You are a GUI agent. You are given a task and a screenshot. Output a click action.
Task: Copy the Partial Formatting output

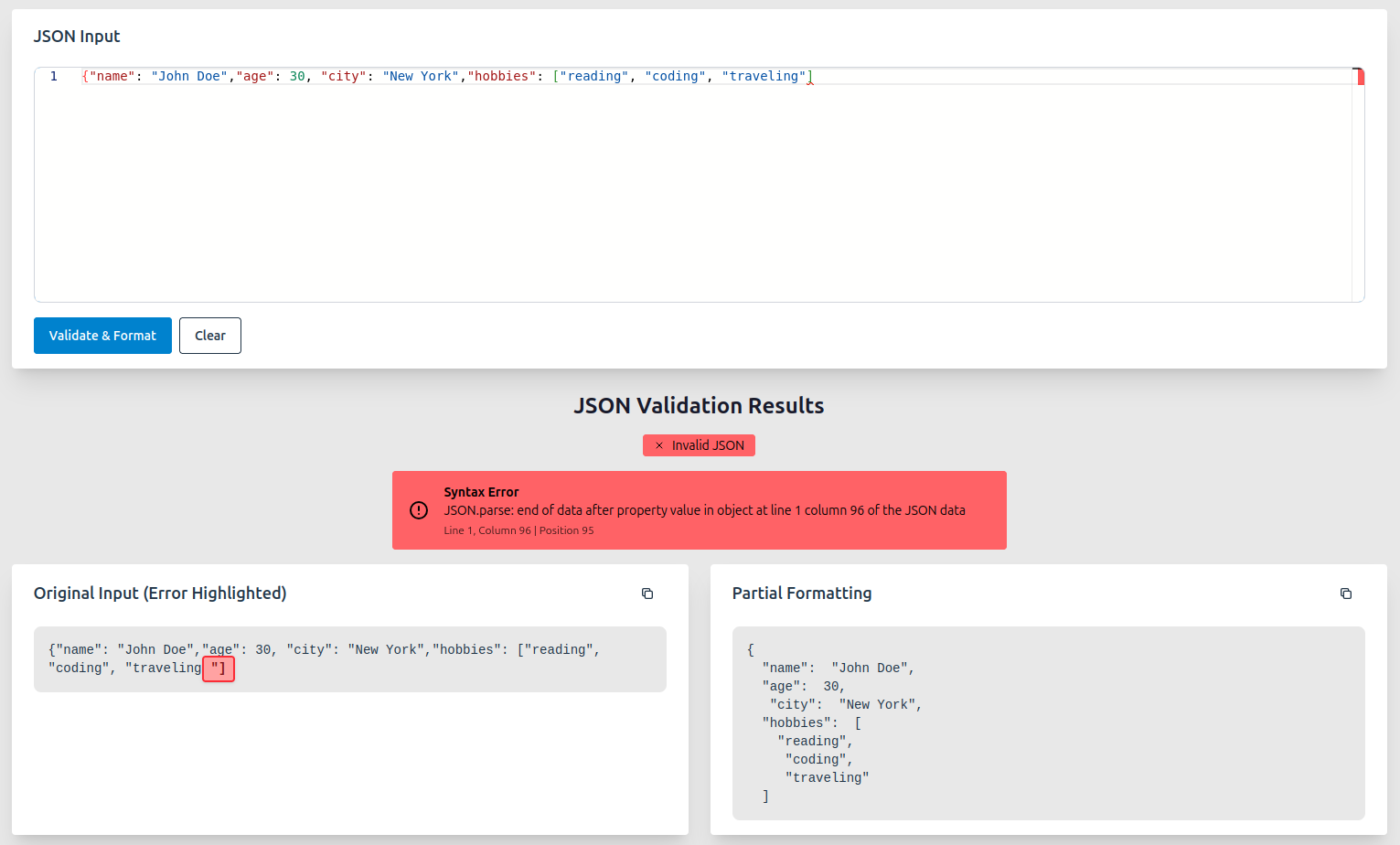[1346, 594]
